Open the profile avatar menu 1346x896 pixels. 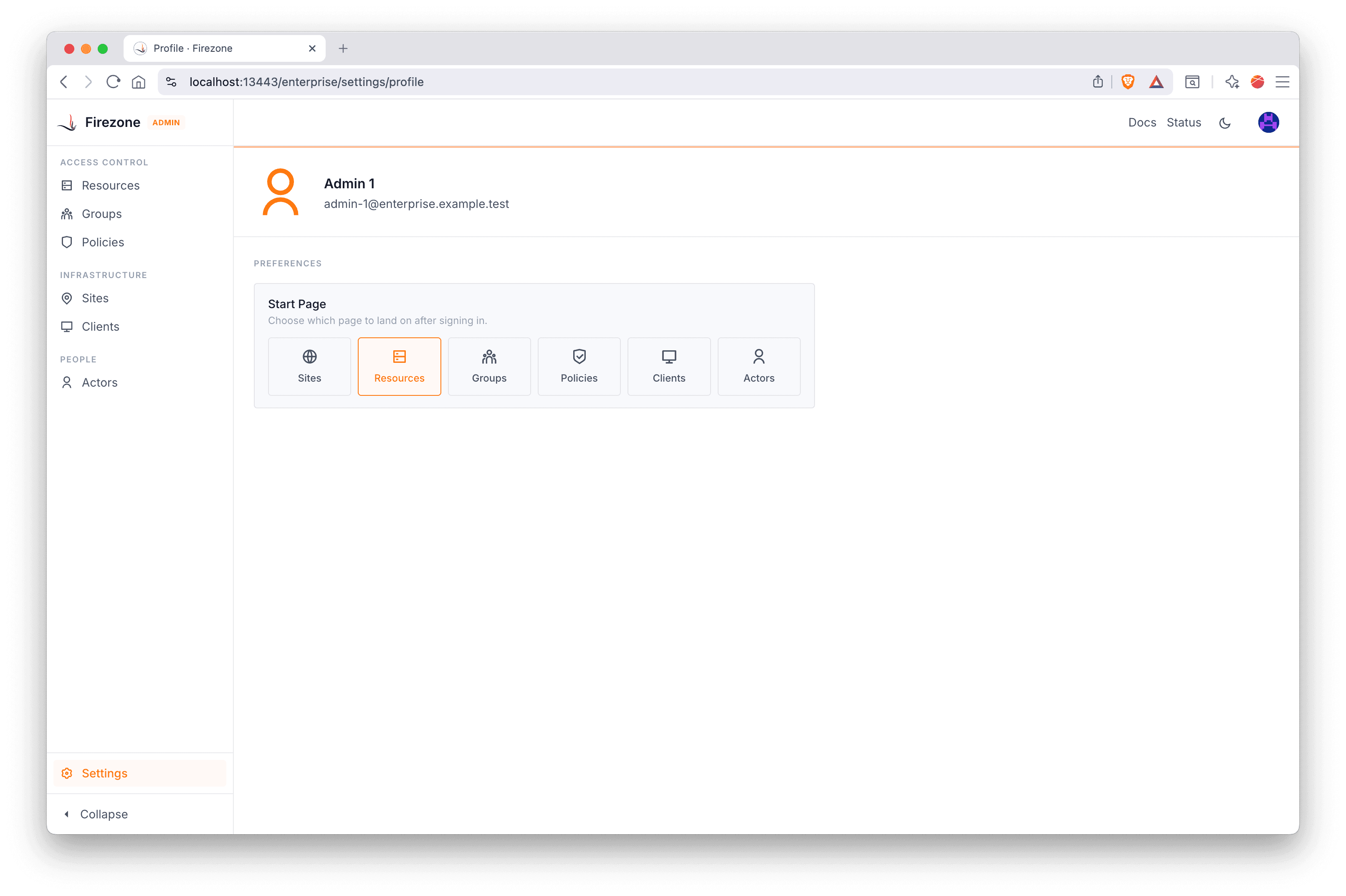[x=1268, y=122]
